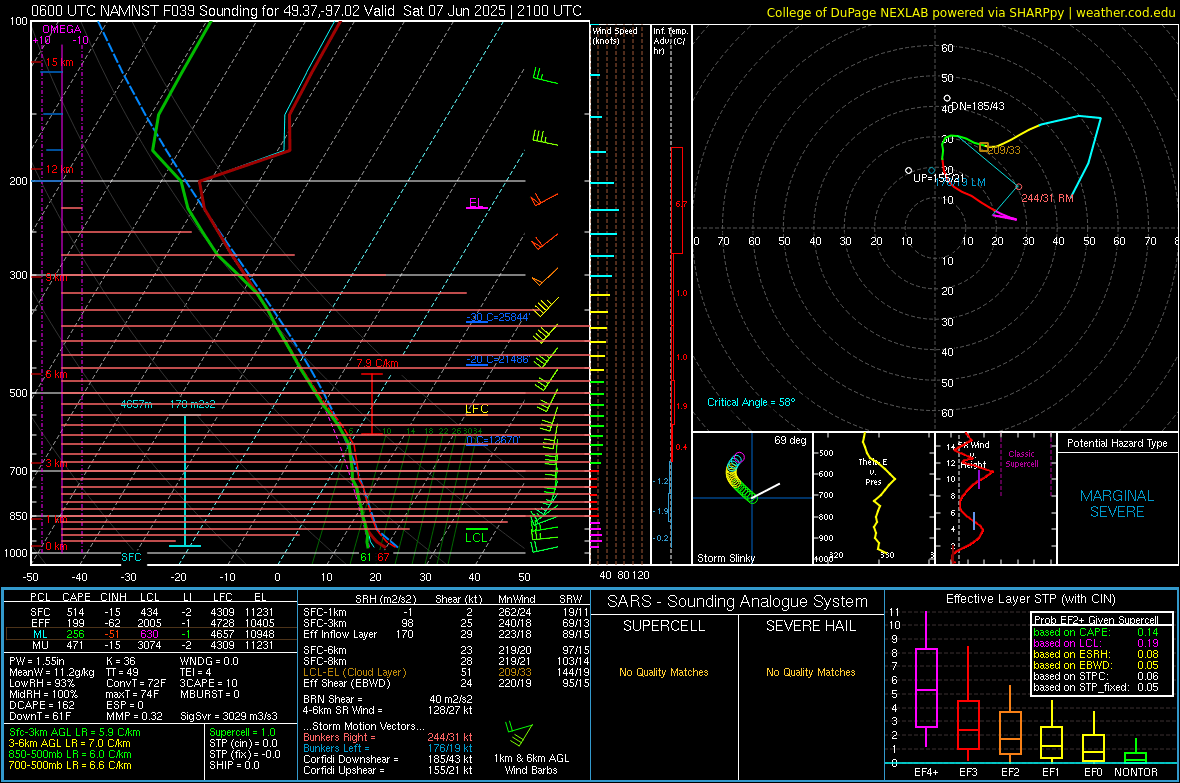
Task: Click the based on CAPE: 0.14 line
Action: tap(1096, 632)
